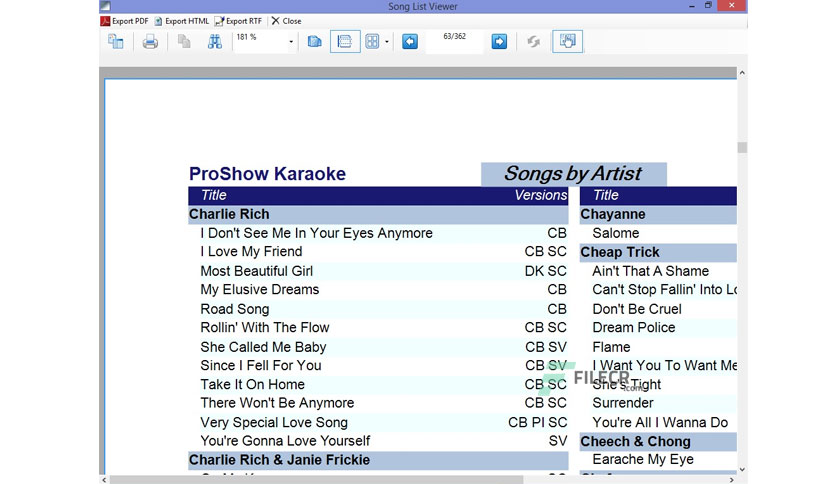The height and width of the screenshot is (484, 836).
Task: Select 'You're All I Wanna Do'
Action: pos(660,423)
